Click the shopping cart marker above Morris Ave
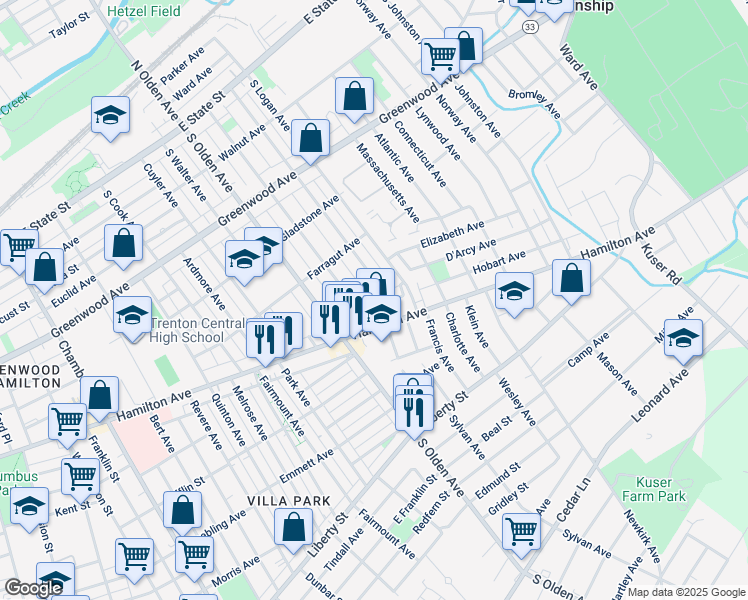The width and height of the screenshot is (748, 600). point(194,555)
